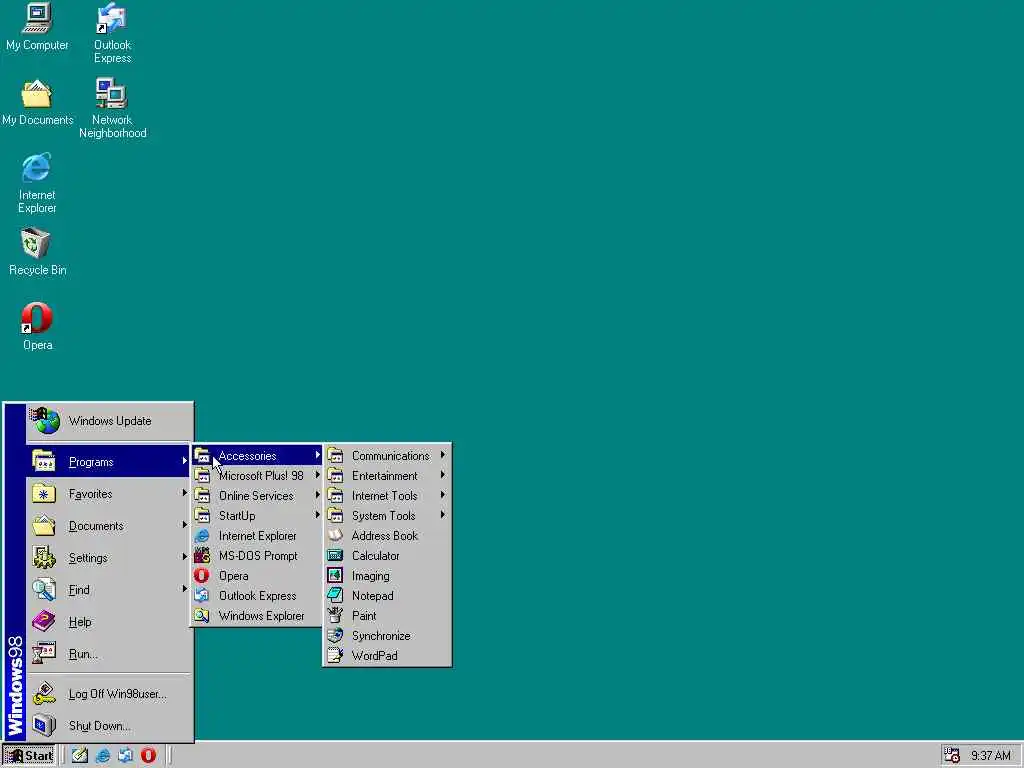This screenshot has height=768, width=1024.
Task: Click the Task Scheduler tray icon
Action: pyautogui.click(x=952, y=756)
